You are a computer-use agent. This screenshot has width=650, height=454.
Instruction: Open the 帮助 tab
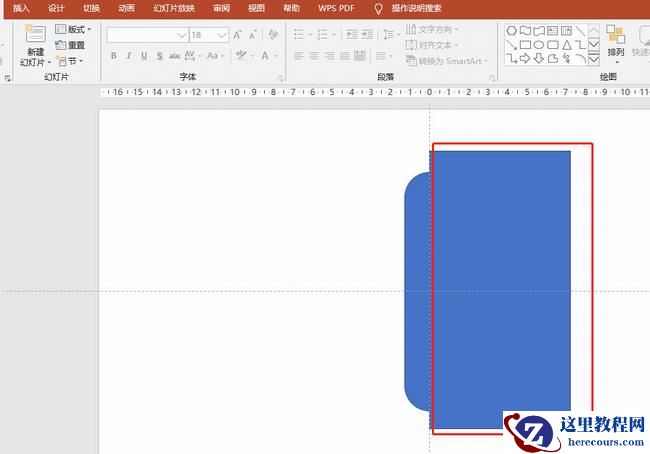pyautogui.click(x=291, y=8)
